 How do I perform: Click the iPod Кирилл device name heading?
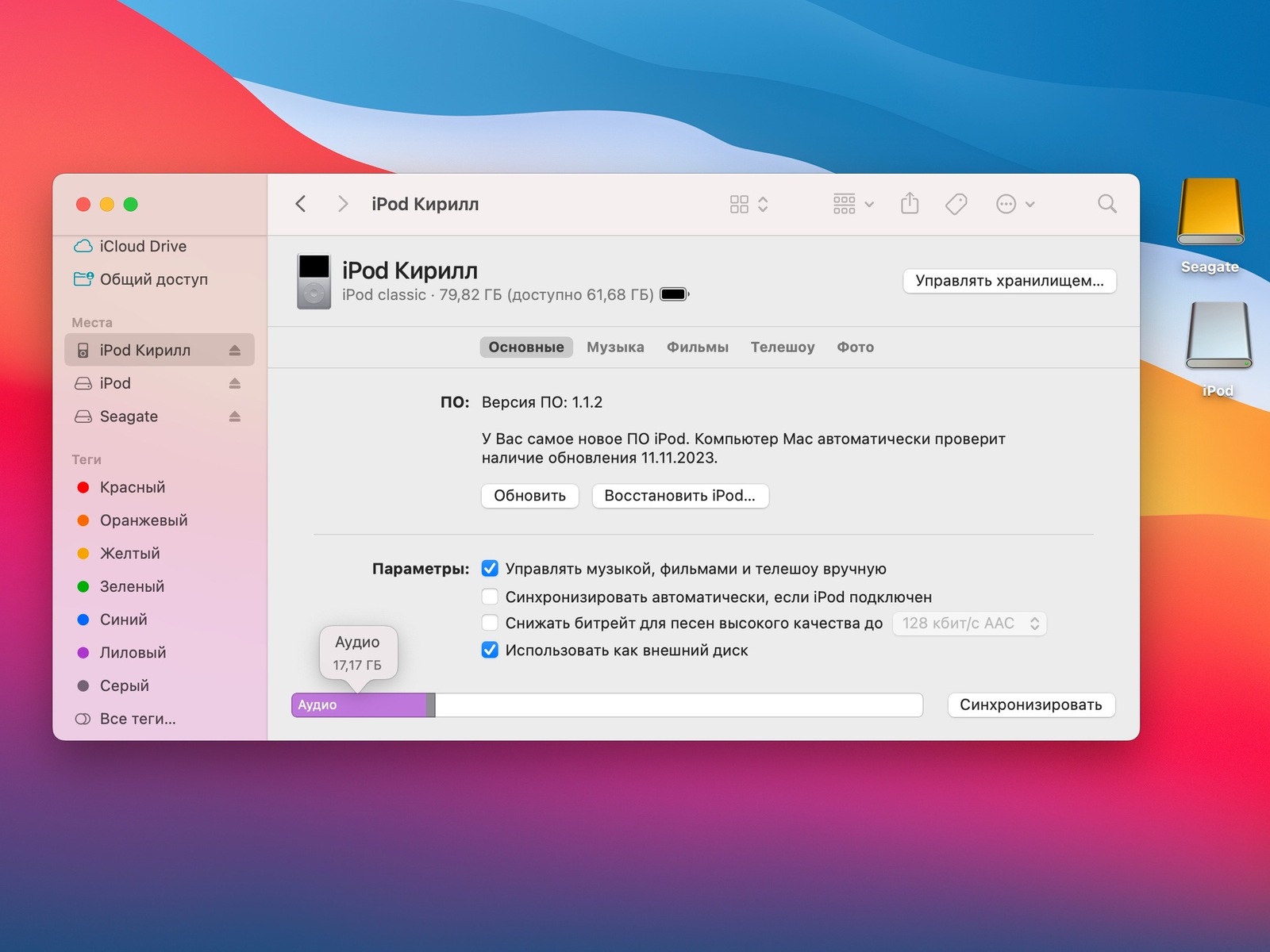[x=410, y=271]
